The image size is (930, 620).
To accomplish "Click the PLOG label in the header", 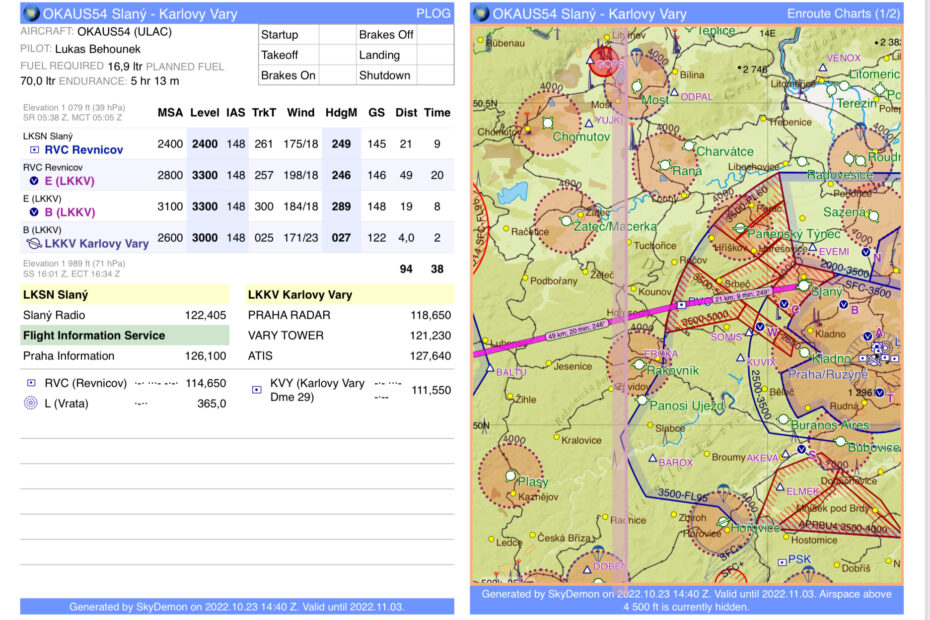I will tap(435, 14).
